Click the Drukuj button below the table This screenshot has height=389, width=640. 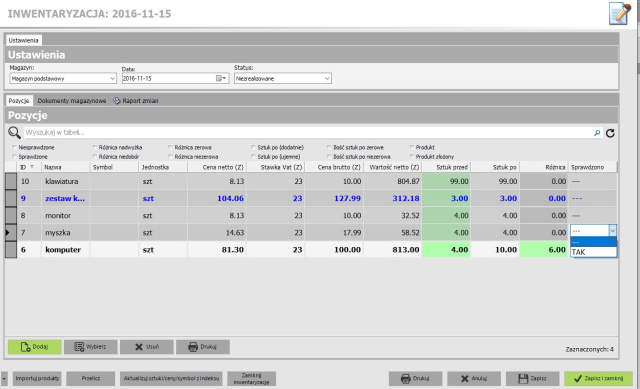point(202,347)
